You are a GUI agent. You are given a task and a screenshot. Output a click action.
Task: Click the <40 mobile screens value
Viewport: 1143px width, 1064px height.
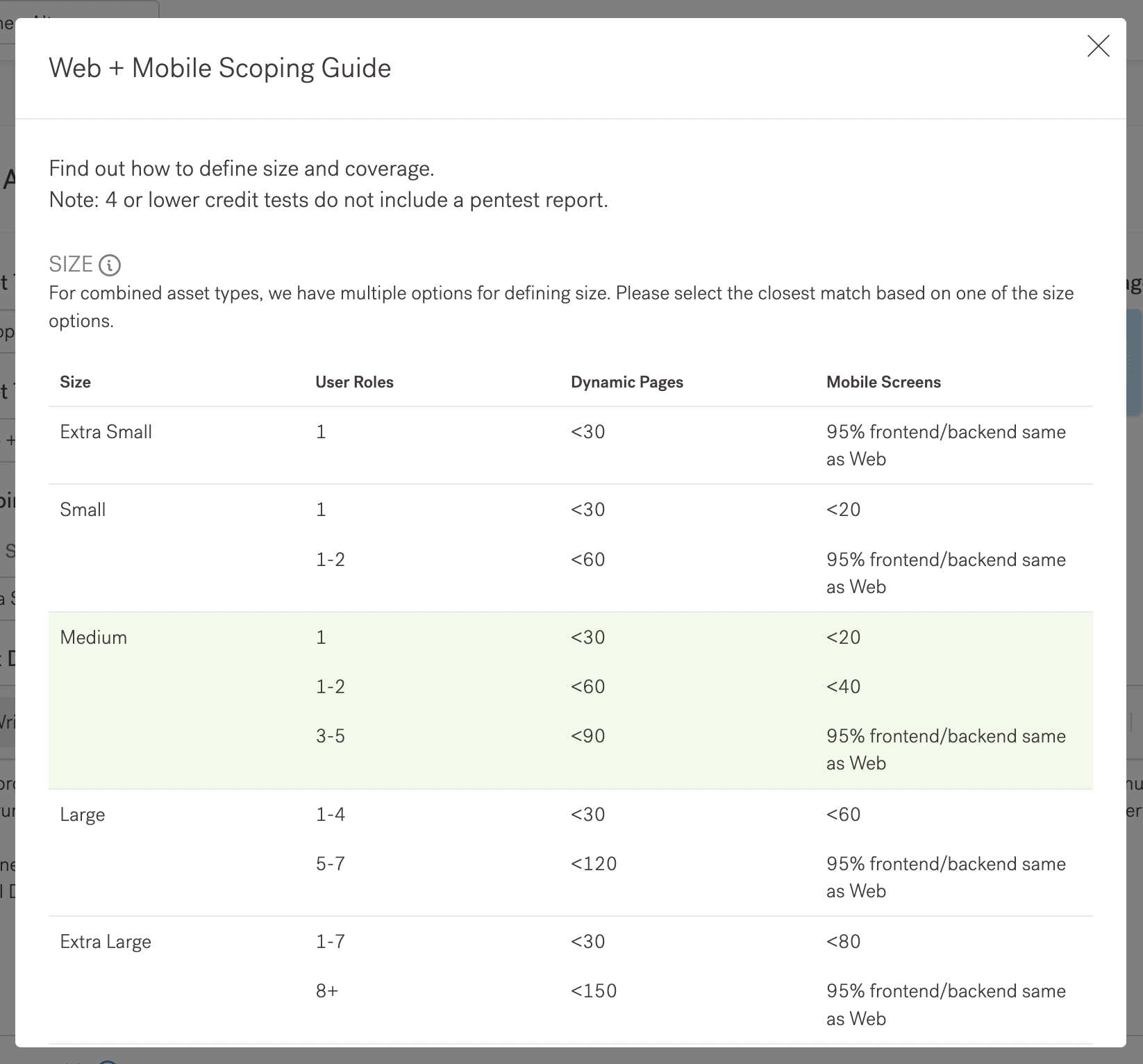843,687
